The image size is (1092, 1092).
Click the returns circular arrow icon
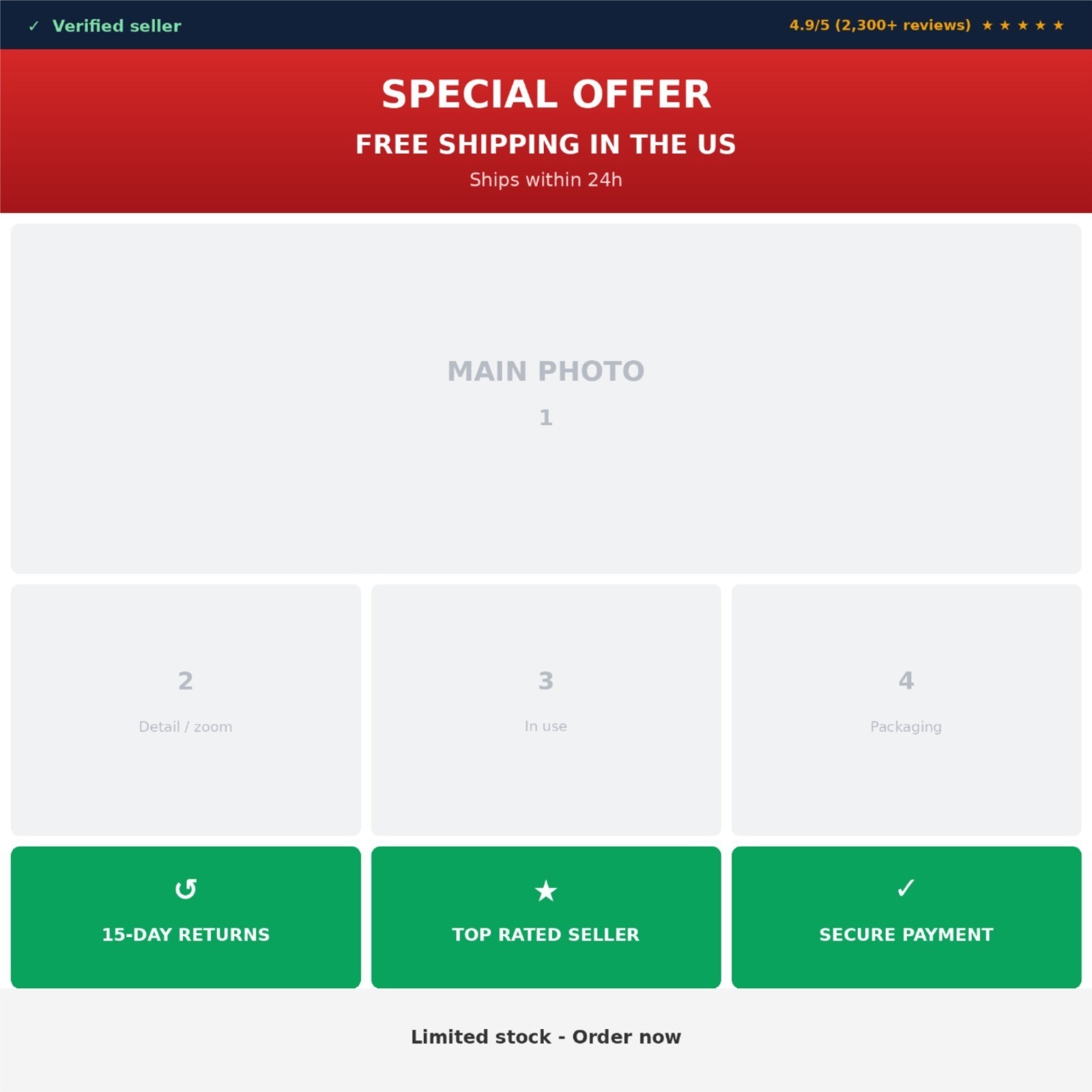pos(186,889)
